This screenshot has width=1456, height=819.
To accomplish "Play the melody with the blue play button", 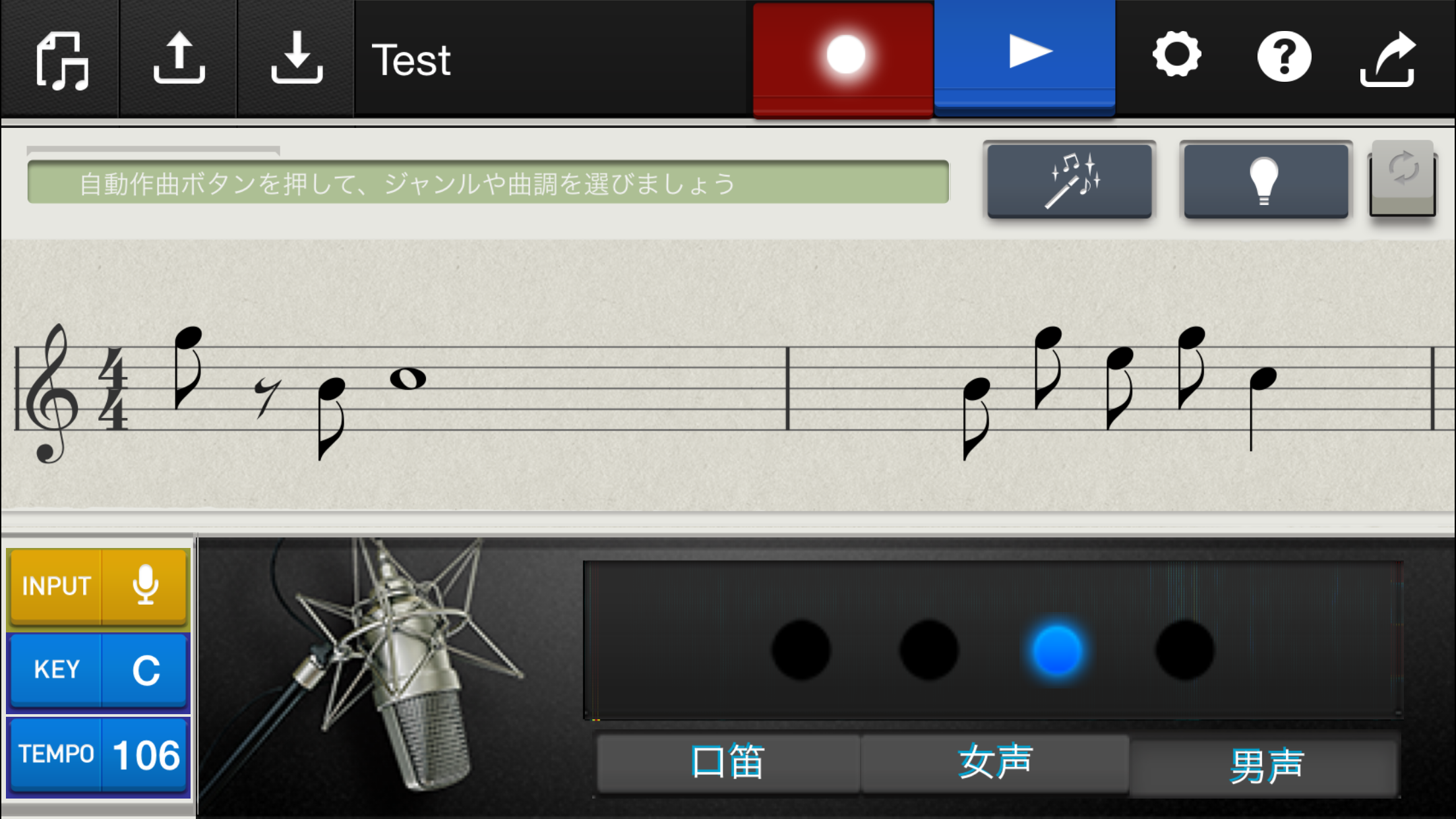I will pos(1025,57).
